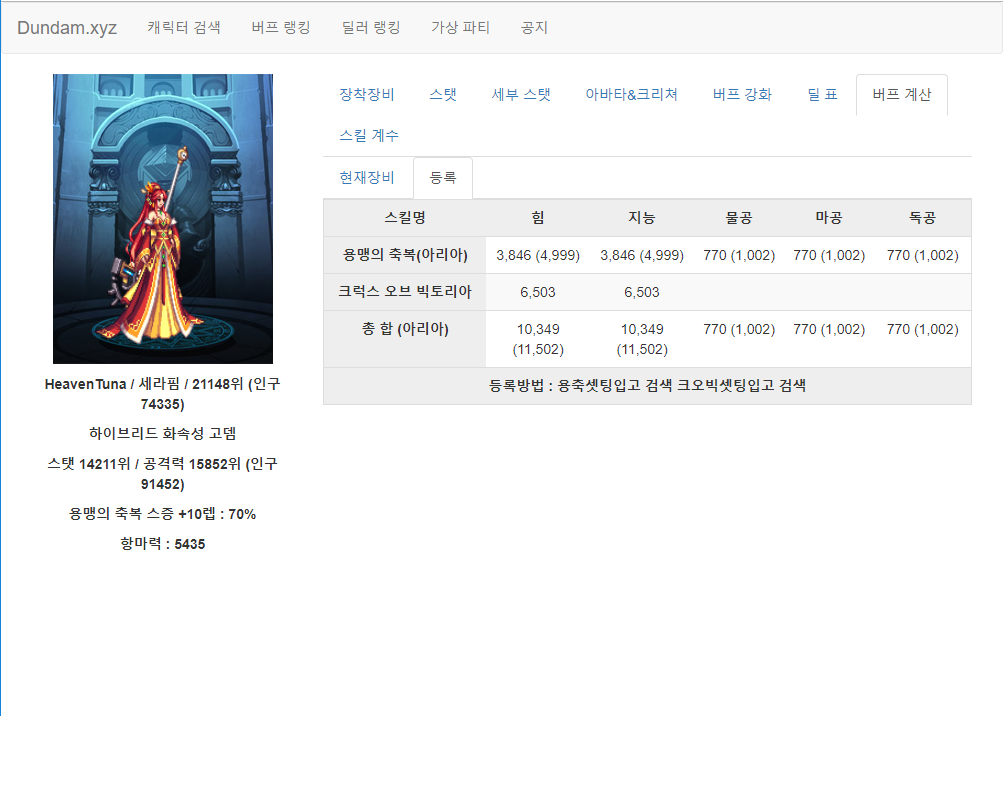Click the 용맹의 축복 스증 +10렙 : 70% text

pyautogui.click(x=162, y=514)
